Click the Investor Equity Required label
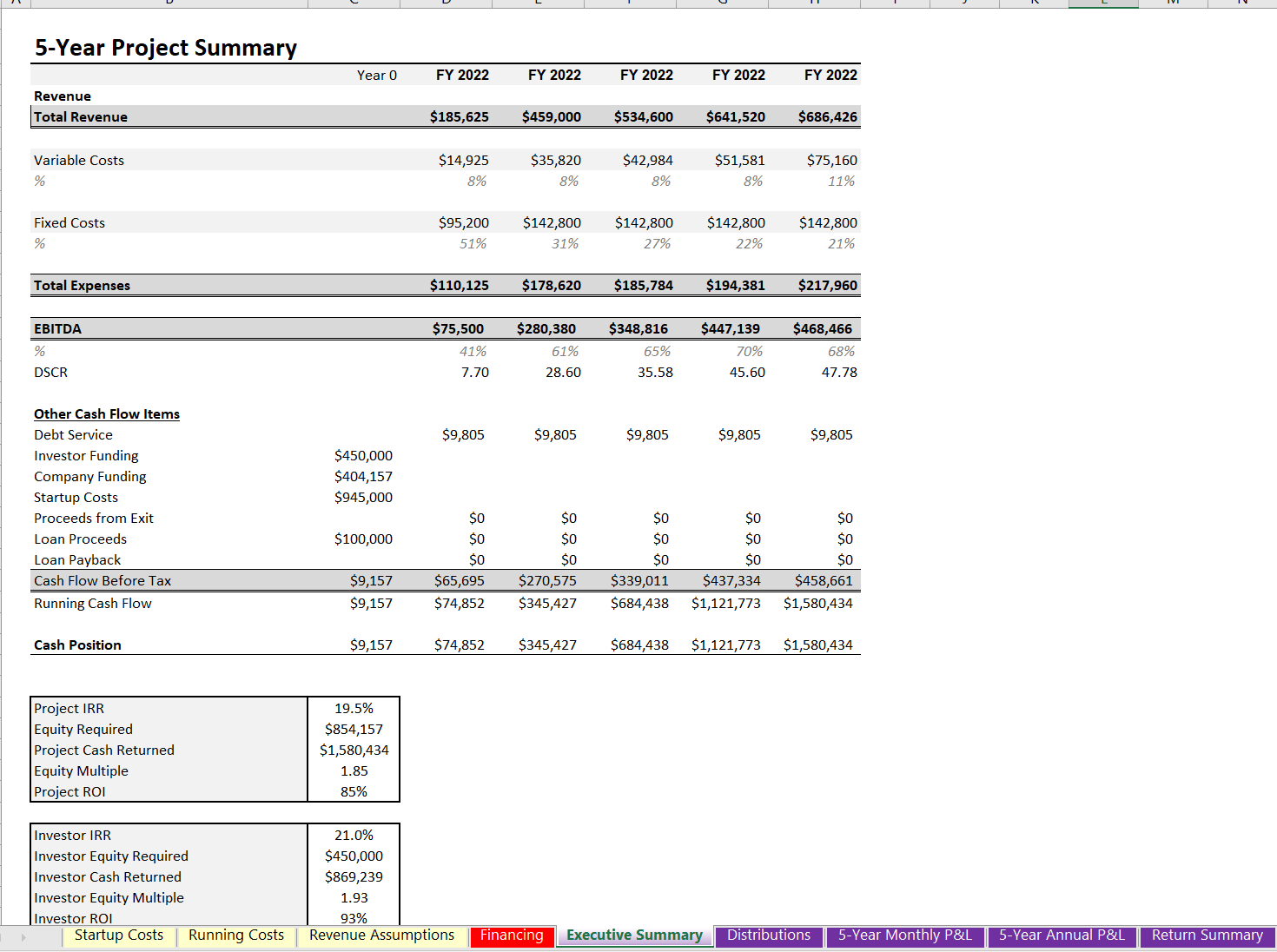 pyautogui.click(x=111, y=856)
